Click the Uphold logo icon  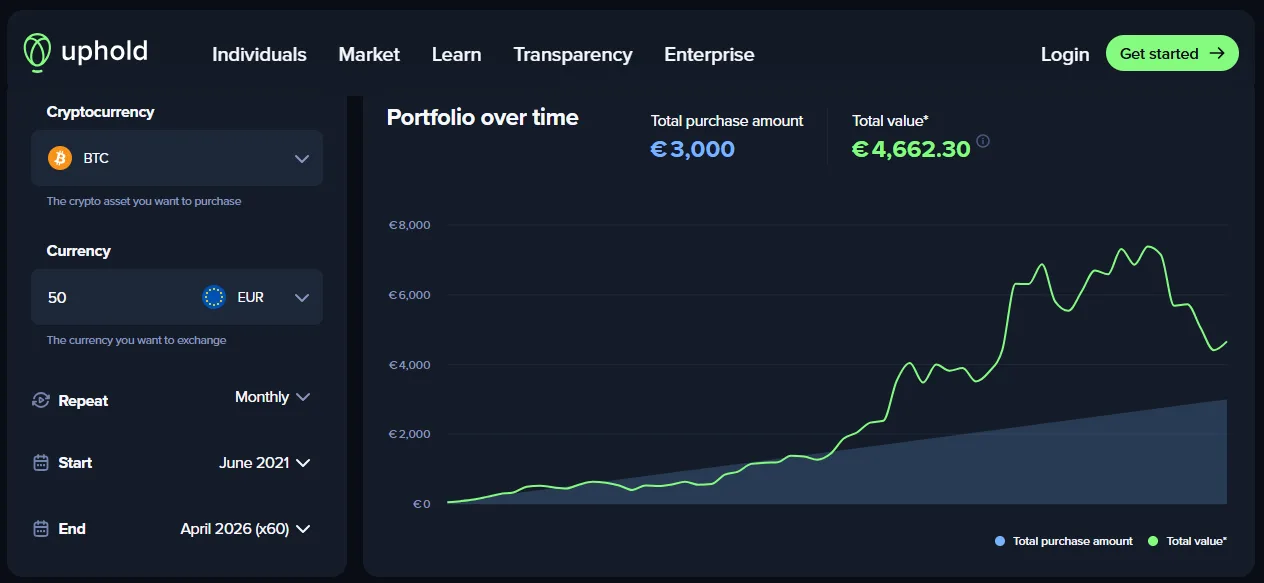[37, 53]
